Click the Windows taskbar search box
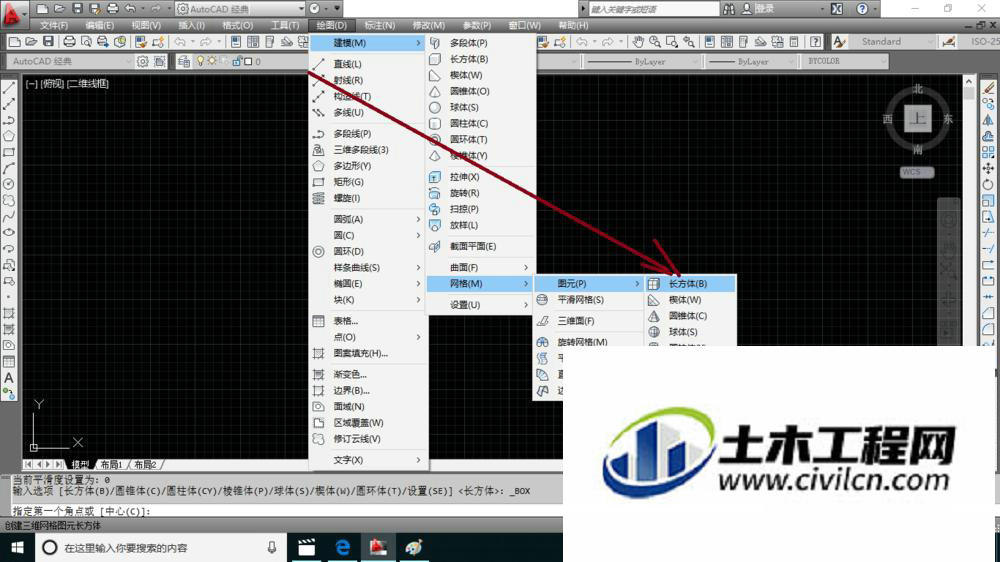The image size is (1000, 562). click(159, 547)
